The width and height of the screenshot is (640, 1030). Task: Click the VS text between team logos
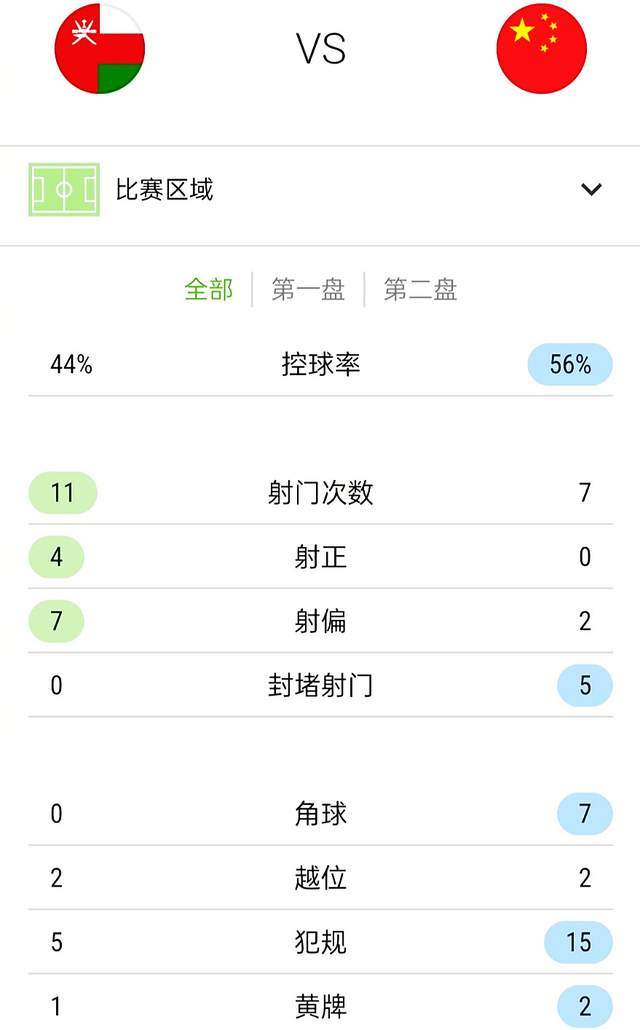coord(320,48)
